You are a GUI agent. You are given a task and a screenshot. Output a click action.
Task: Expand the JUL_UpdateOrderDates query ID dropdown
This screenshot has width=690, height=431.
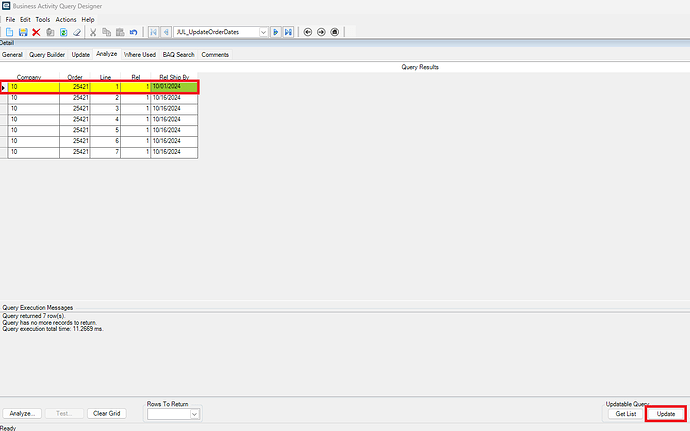coord(263,32)
